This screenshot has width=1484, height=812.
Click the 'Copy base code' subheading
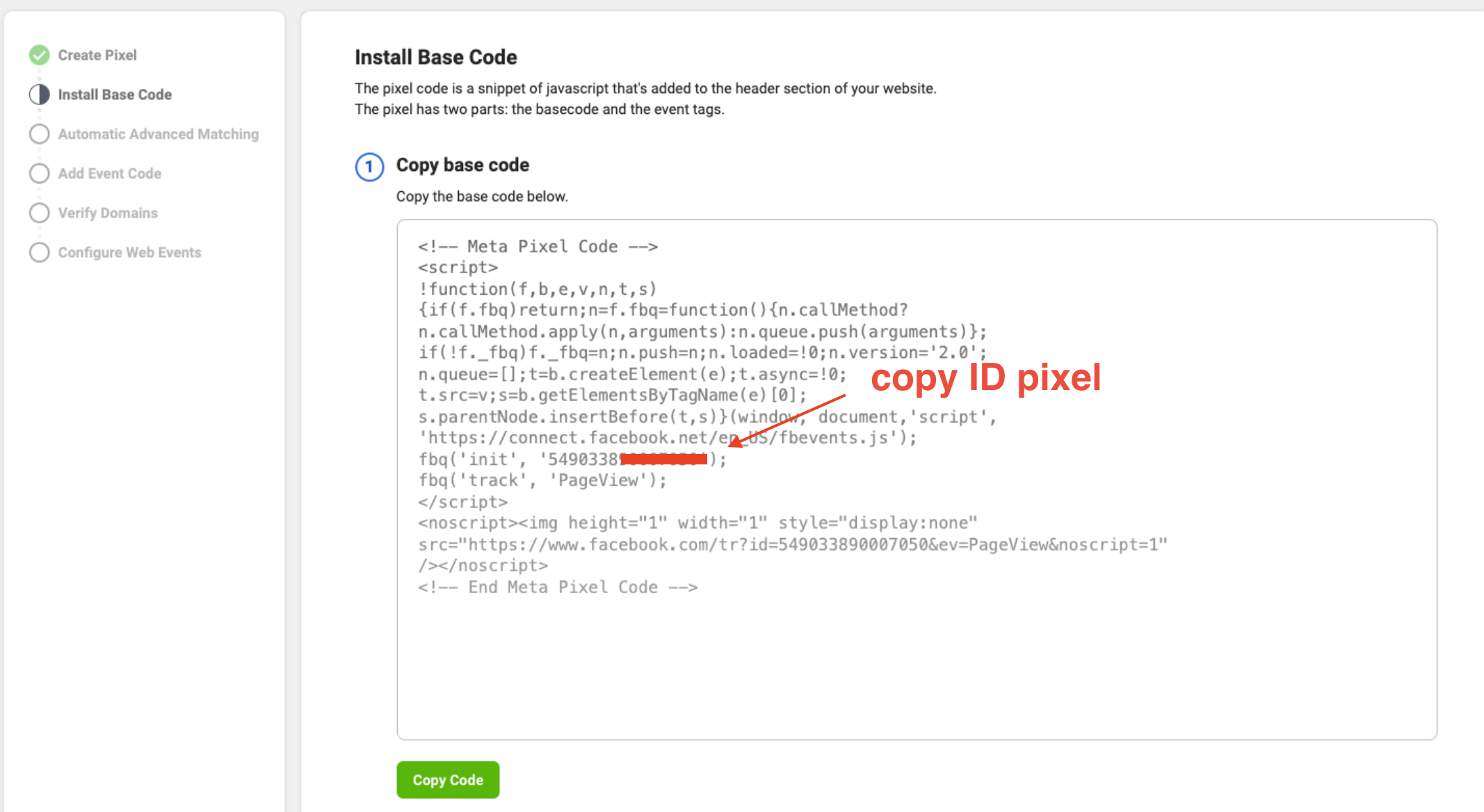pyautogui.click(x=462, y=165)
